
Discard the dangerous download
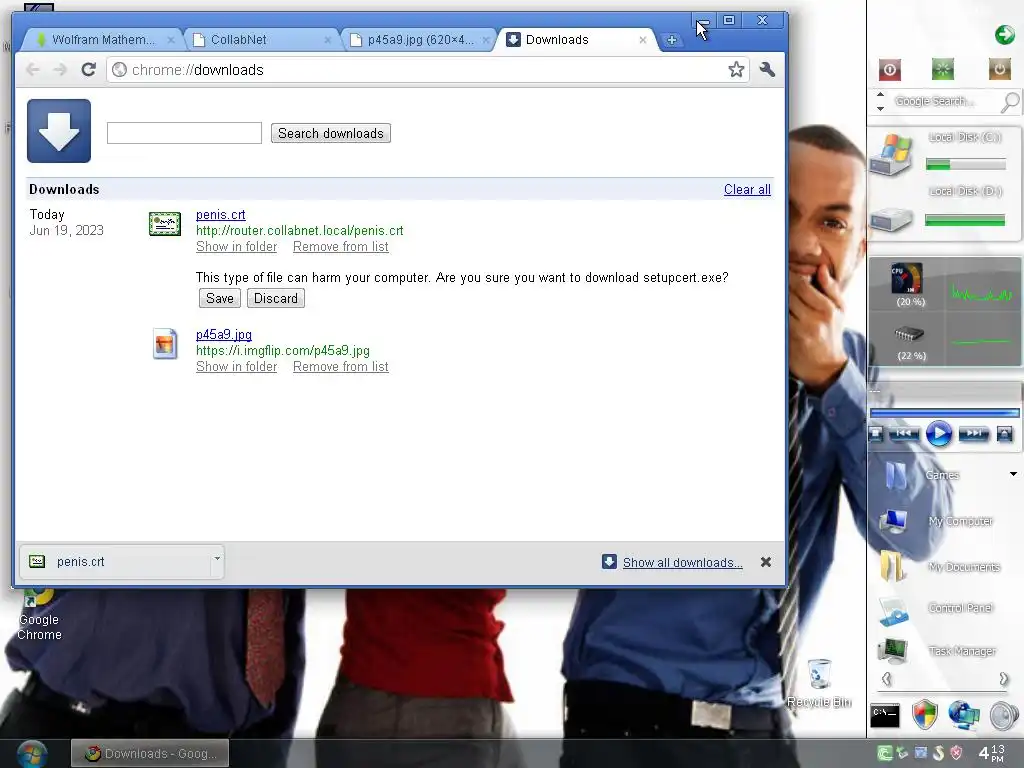[276, 298]
